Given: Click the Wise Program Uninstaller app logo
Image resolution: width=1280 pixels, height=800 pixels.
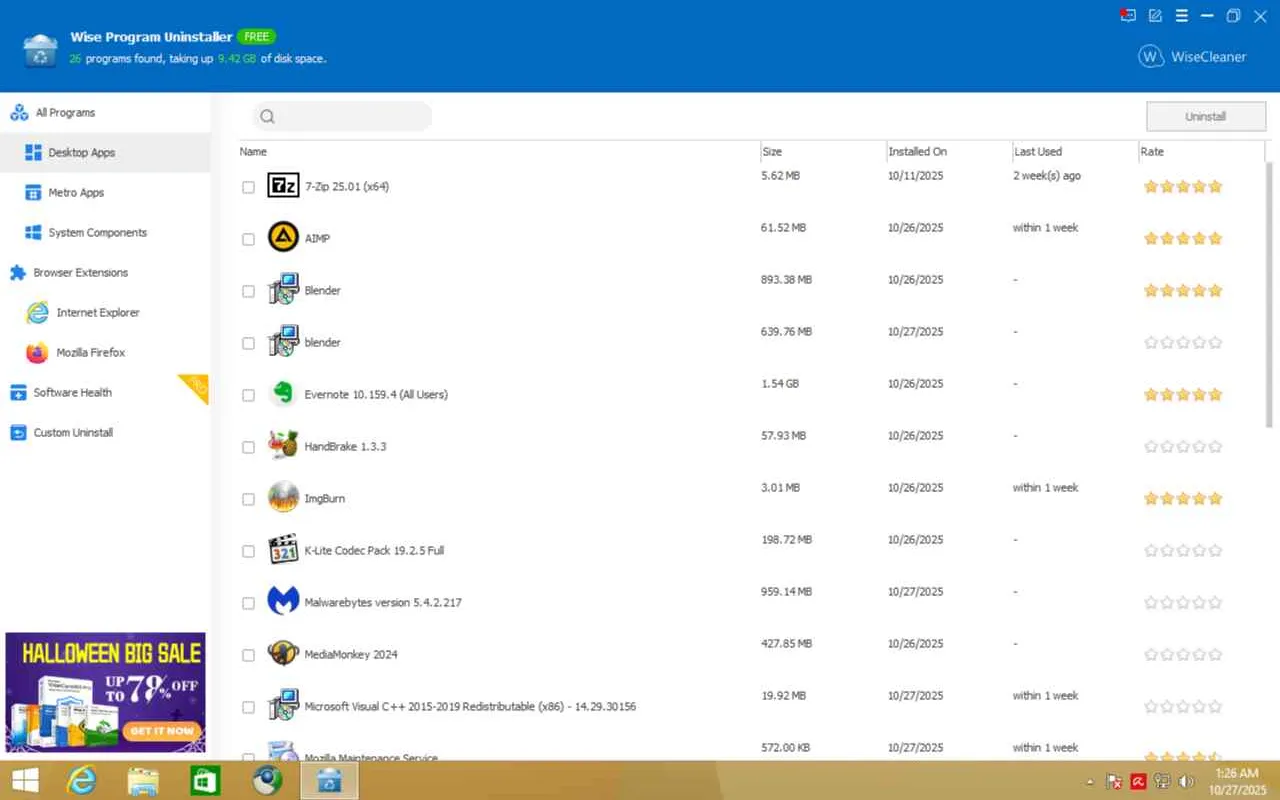Looking at the screenshot, I should tap(40, 49).
